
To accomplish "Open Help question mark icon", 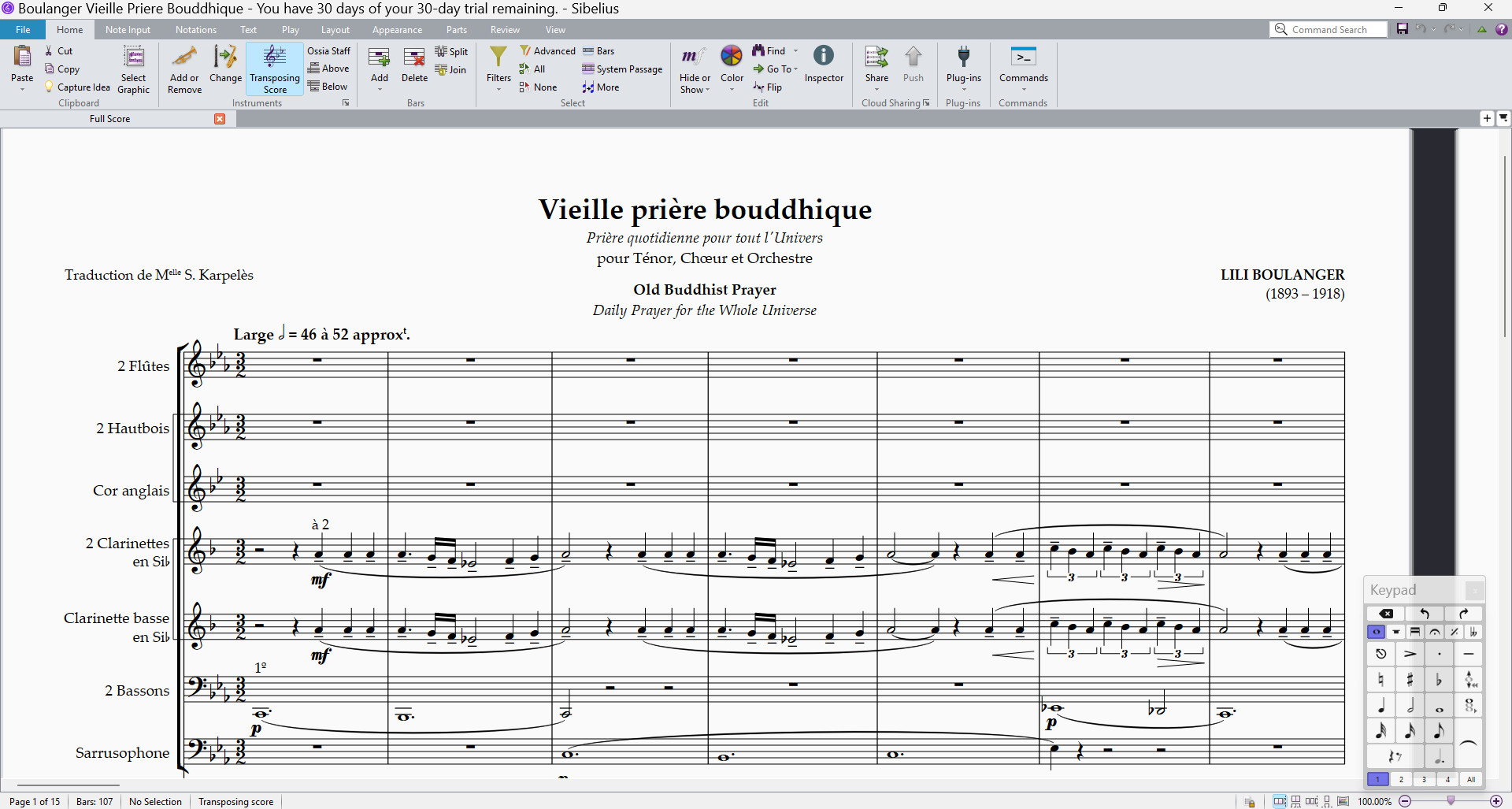I will 1502,29.
